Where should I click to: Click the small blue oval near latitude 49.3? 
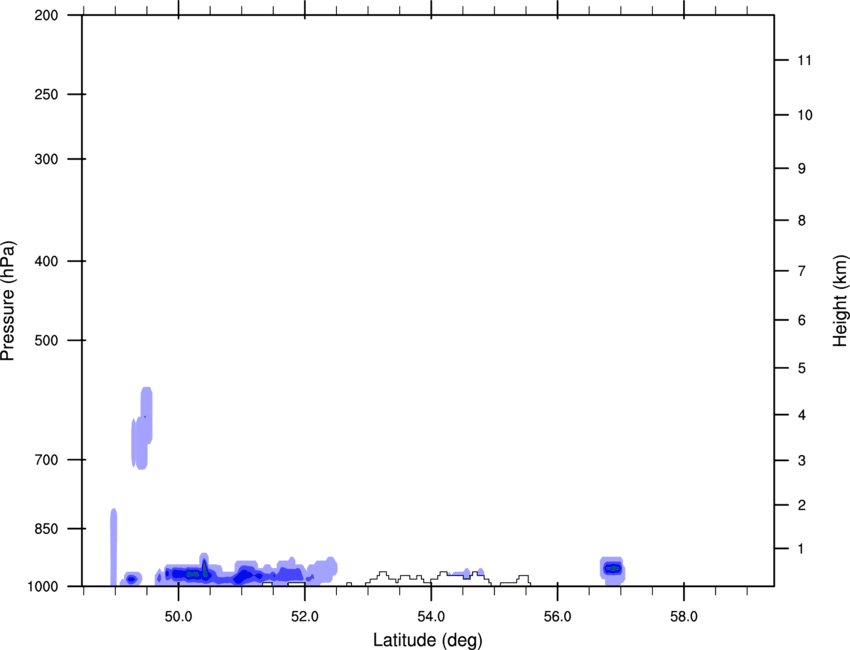131,579
